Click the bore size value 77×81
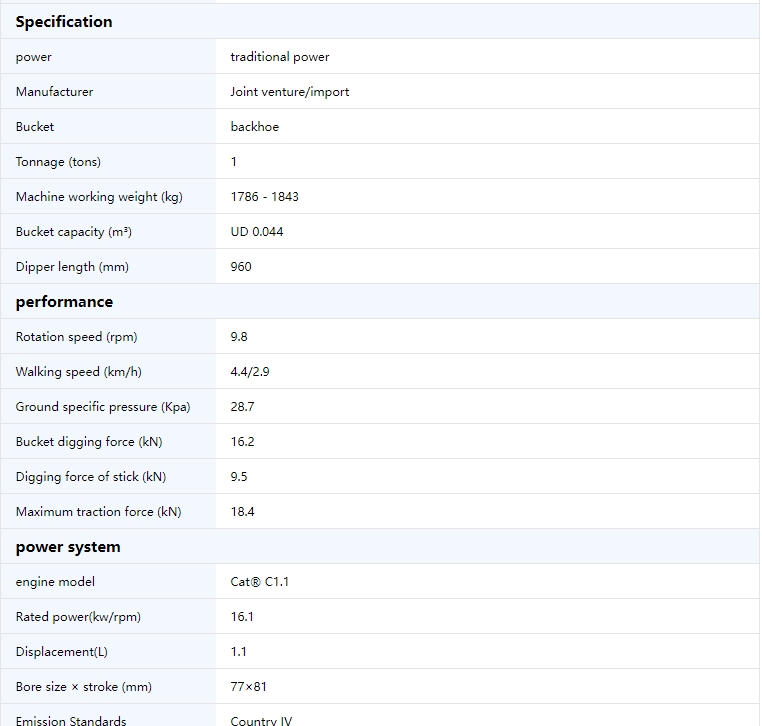Image resolution: width=762 pixels, height=726 pixels. coord(248,686)
